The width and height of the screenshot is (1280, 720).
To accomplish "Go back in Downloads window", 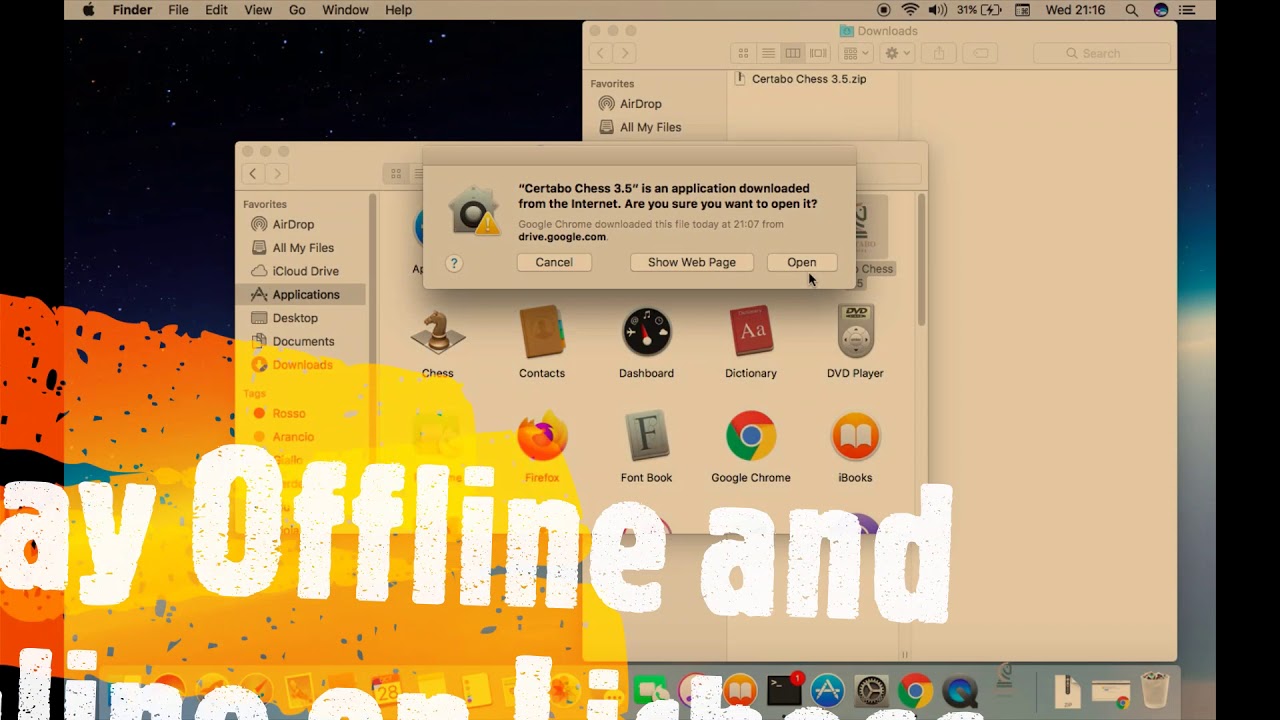I will click(x=600, y=53).
